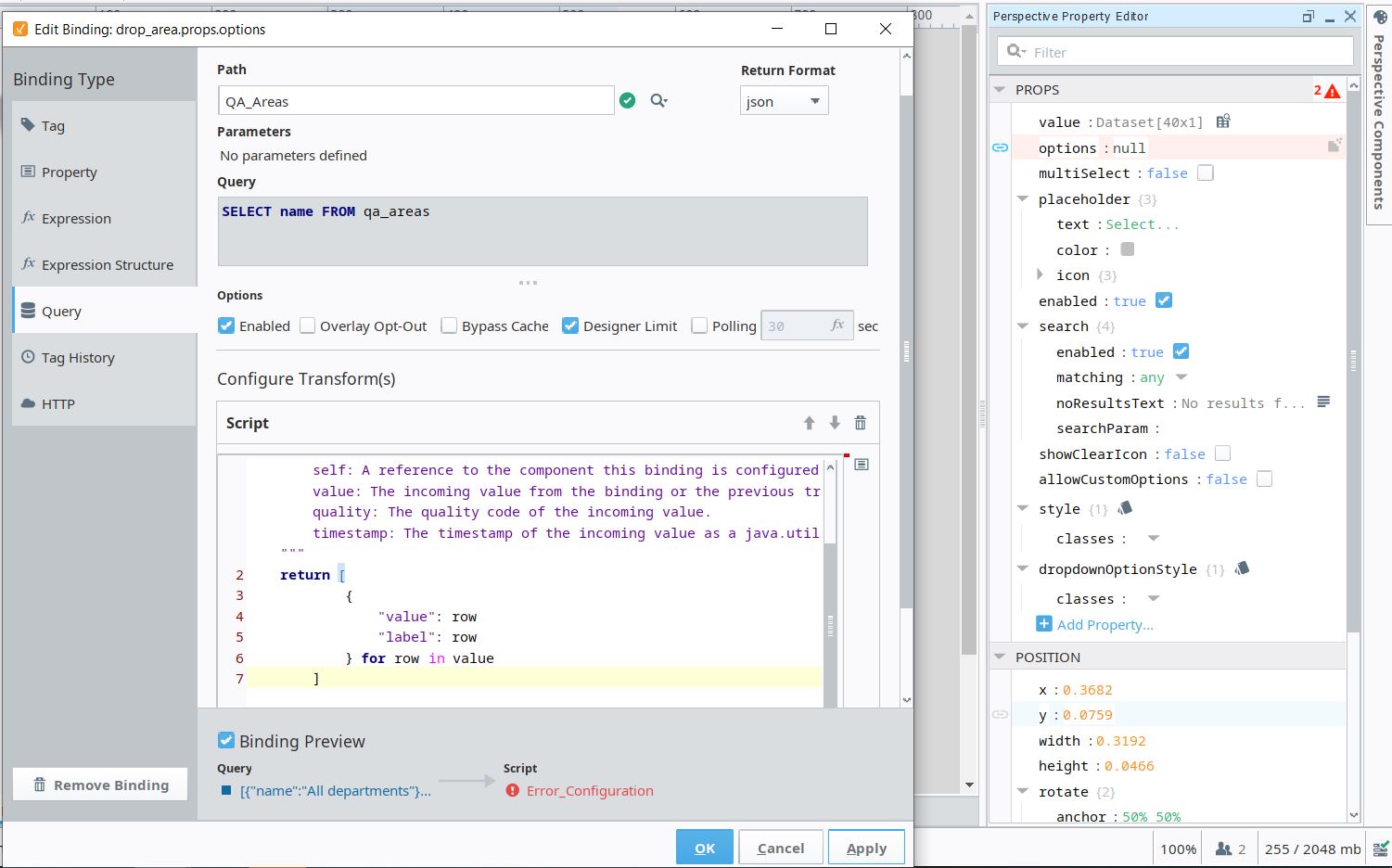Image resolution: width=1392 pixels, height=868 pixels.
Task: Click the script editor expand icon
Action: click(862, 465)
